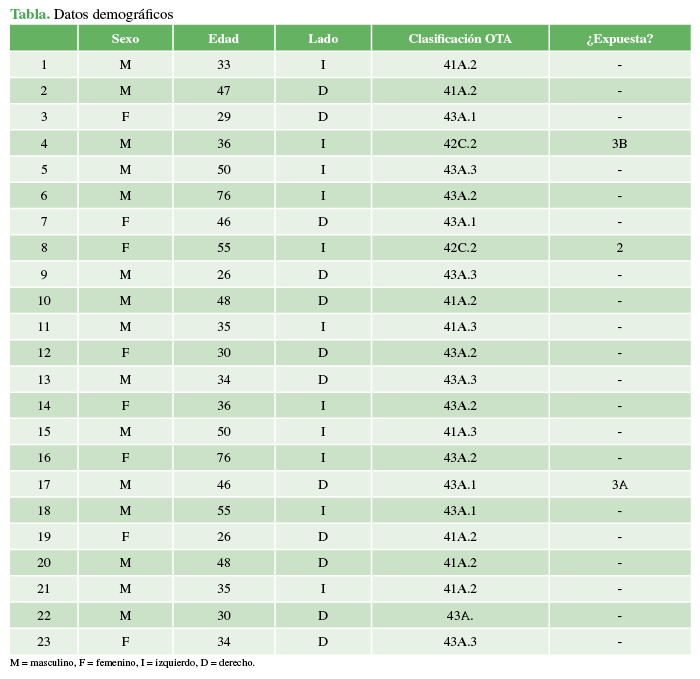Viewport: 700px width, 679px height.
Task: Click the age 29 cell in row 3
Action: click(223, 117)
